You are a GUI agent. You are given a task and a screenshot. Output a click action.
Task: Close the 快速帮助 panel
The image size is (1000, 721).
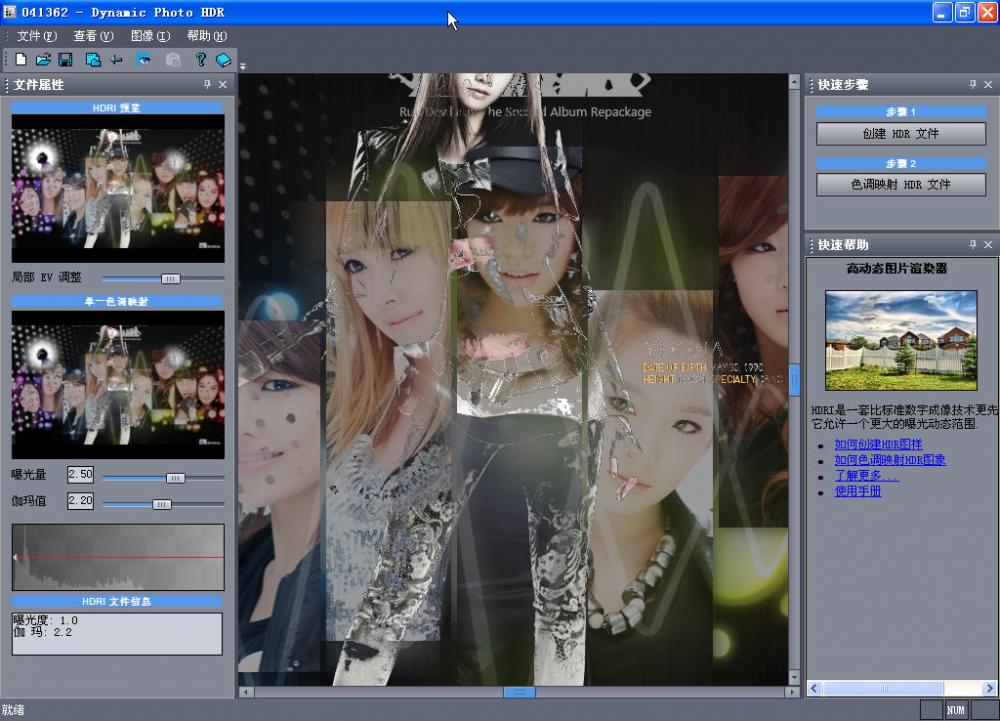click(988, 244)
